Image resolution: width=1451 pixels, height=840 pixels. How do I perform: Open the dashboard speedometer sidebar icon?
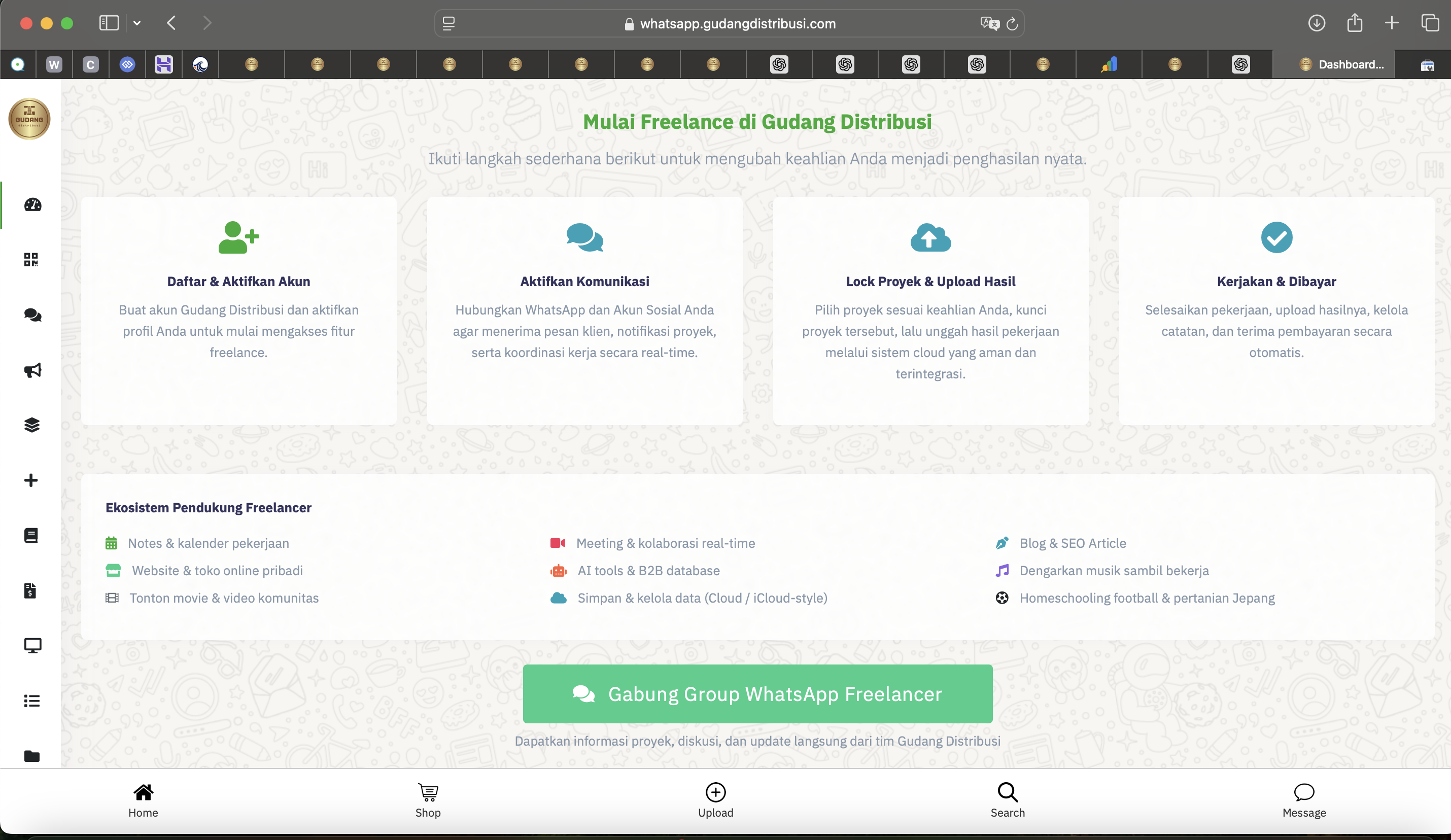pos(32,204)
